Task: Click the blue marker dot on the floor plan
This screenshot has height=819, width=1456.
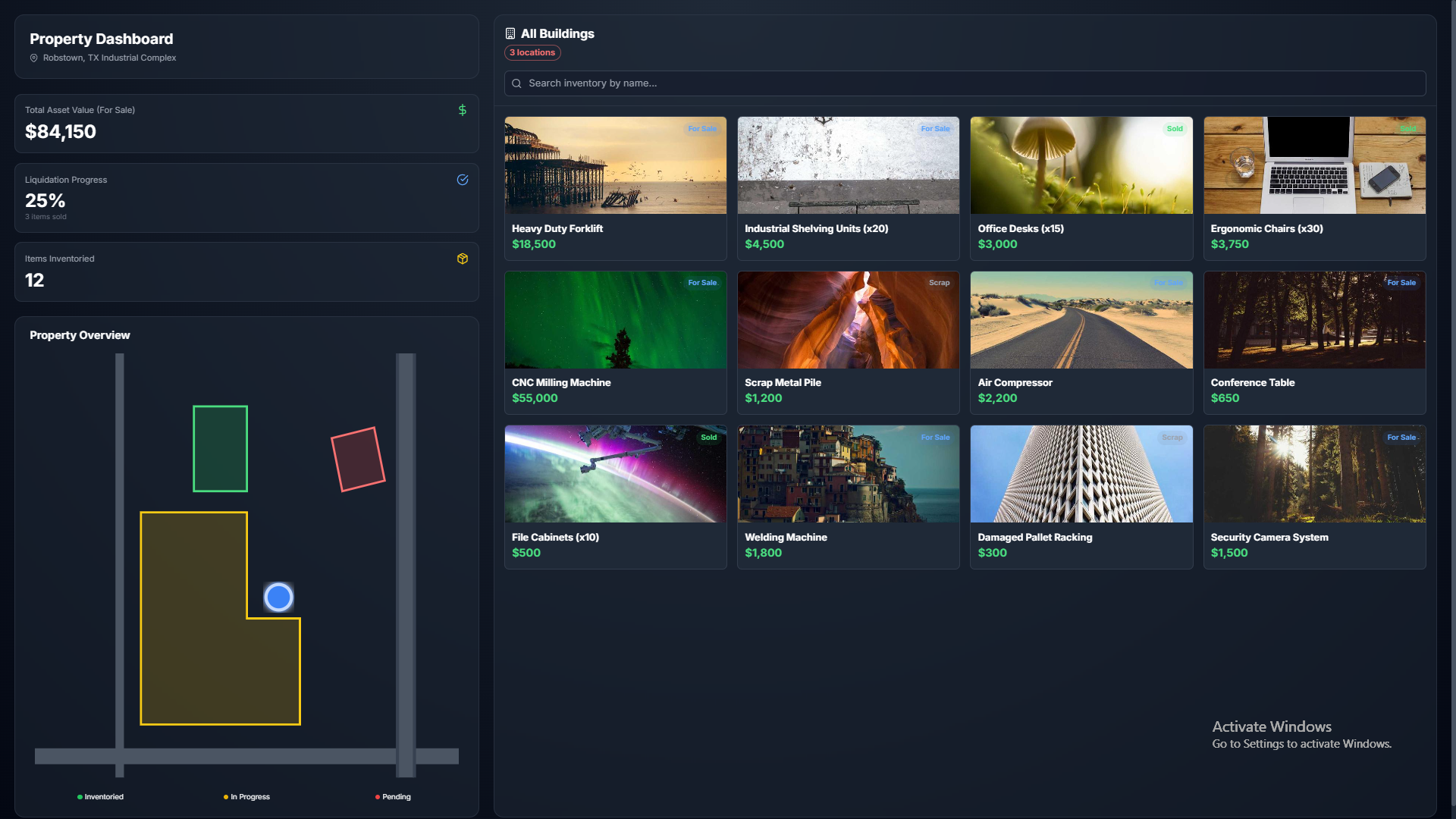Action: (278, 598)
